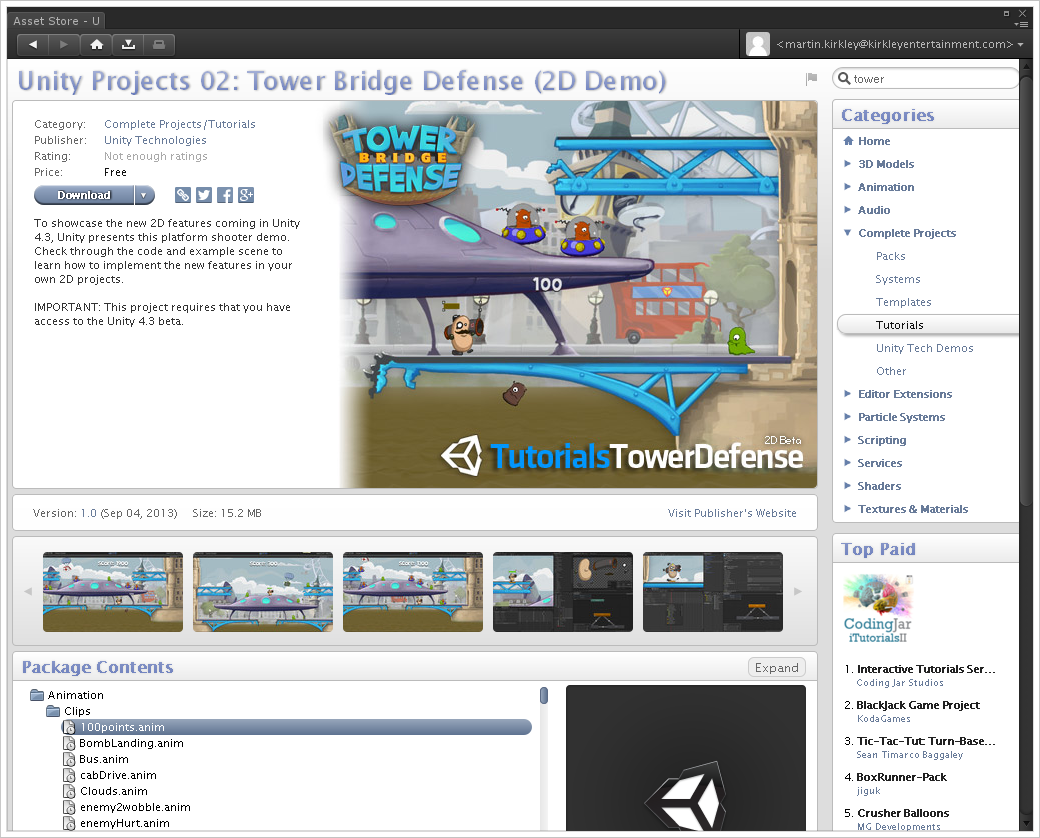Go to Home in Categories
This screenshot has height=838, width=1040.
(x=874, y=141)
